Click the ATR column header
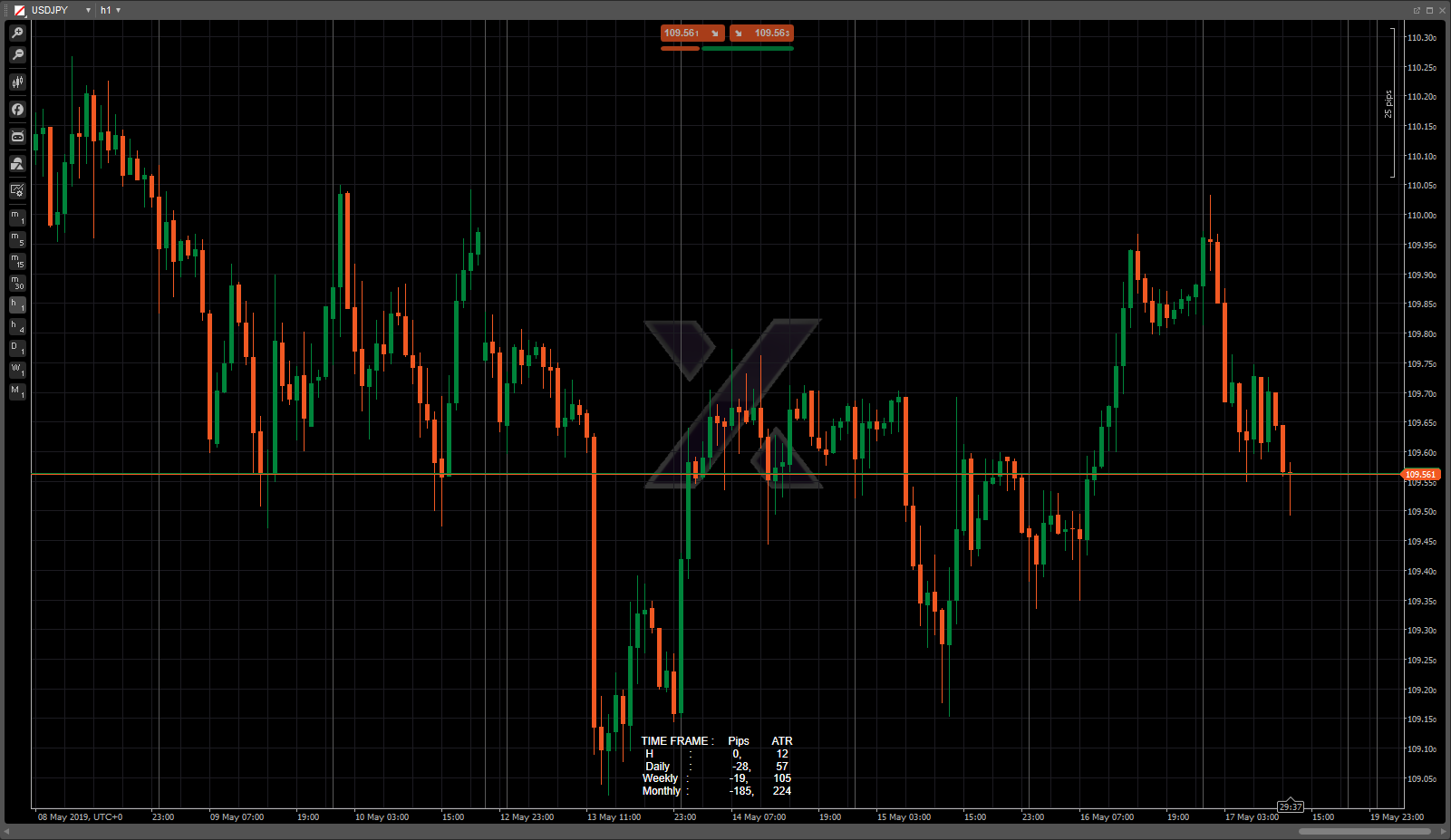This screenshot has width=1451, height=840. 782,741
